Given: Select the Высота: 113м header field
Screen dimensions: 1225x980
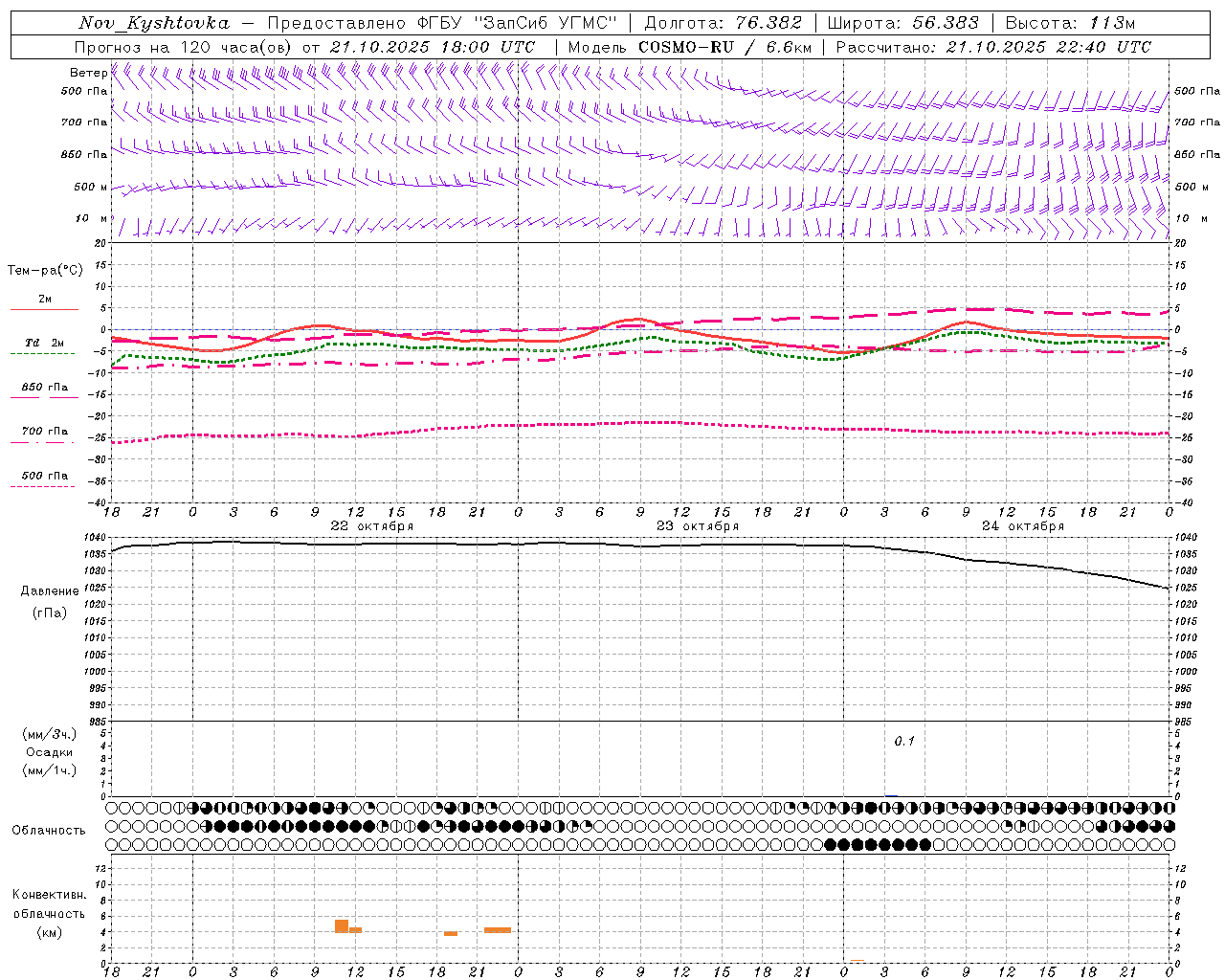Looking at the screenshot, I should pyautogui.click(x=1070, y=23).
